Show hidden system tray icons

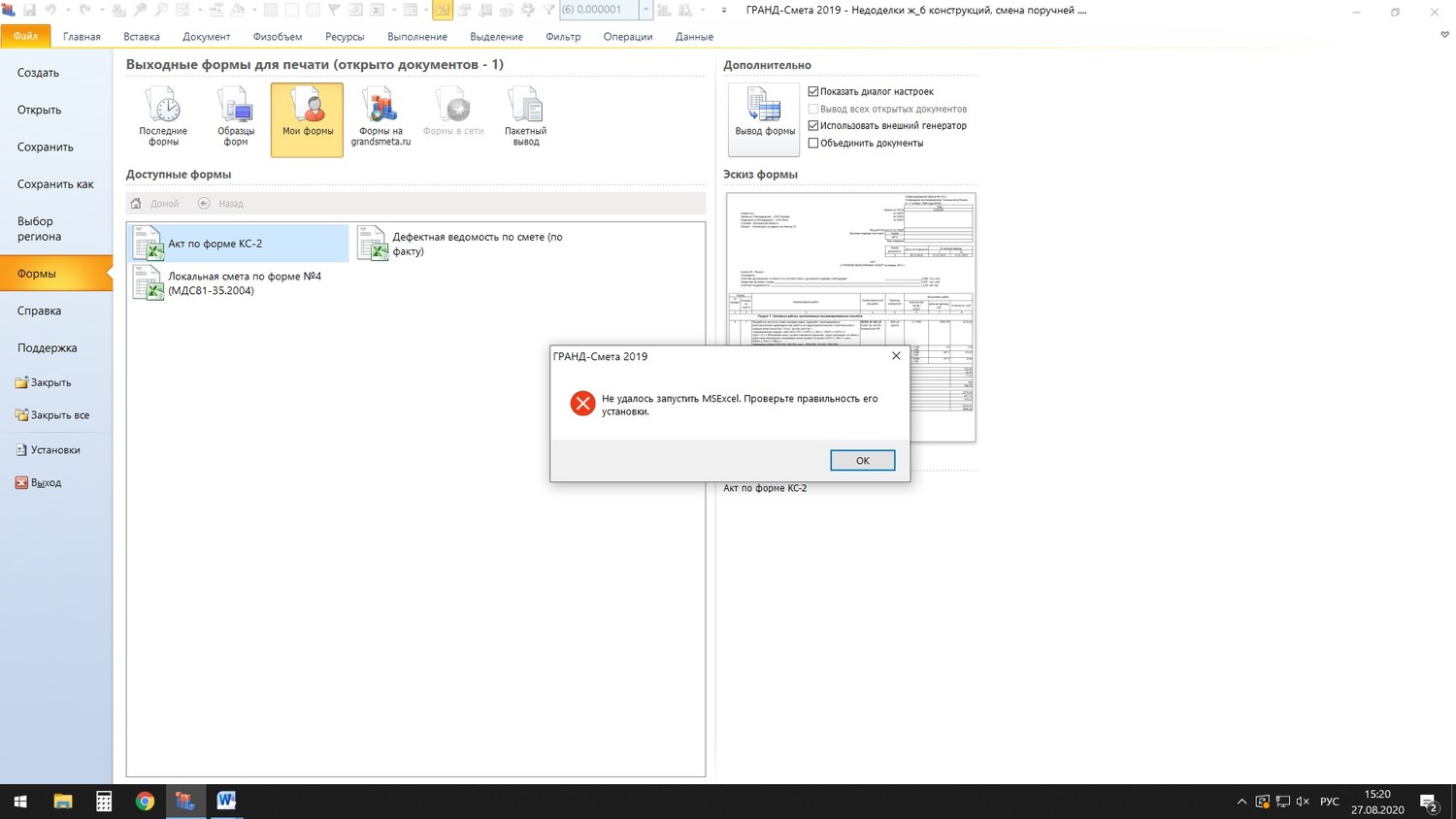1241,802
